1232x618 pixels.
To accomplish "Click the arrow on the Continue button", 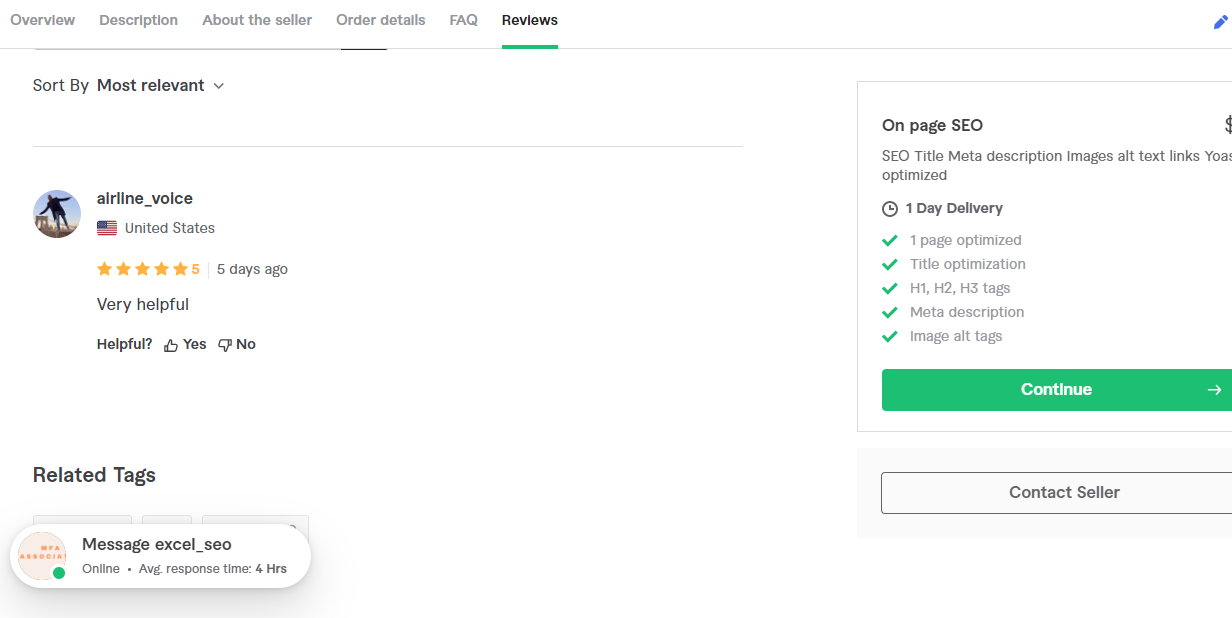I will (x=1214, y=390).
